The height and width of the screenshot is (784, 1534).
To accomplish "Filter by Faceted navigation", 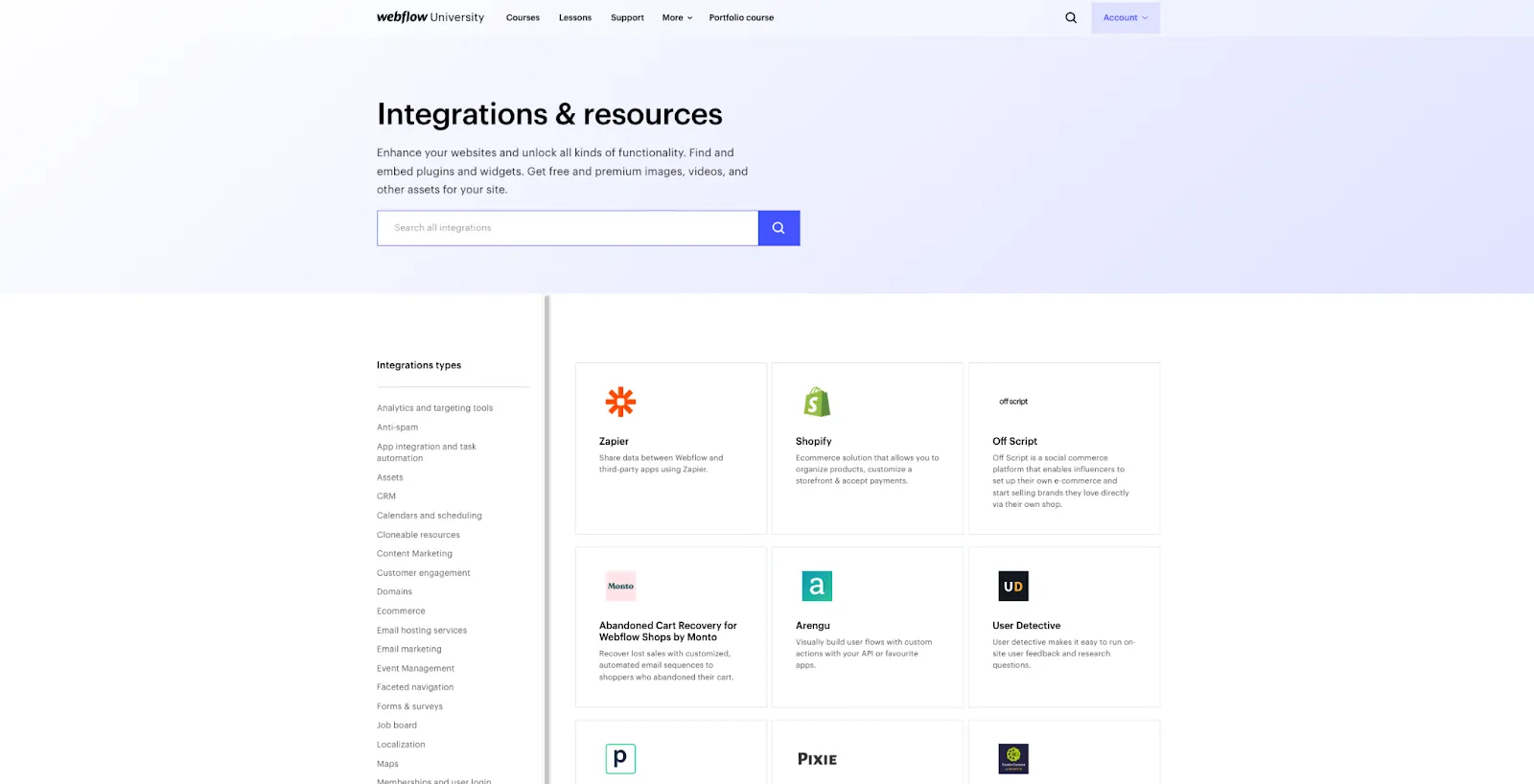I will tap(415, 687).
